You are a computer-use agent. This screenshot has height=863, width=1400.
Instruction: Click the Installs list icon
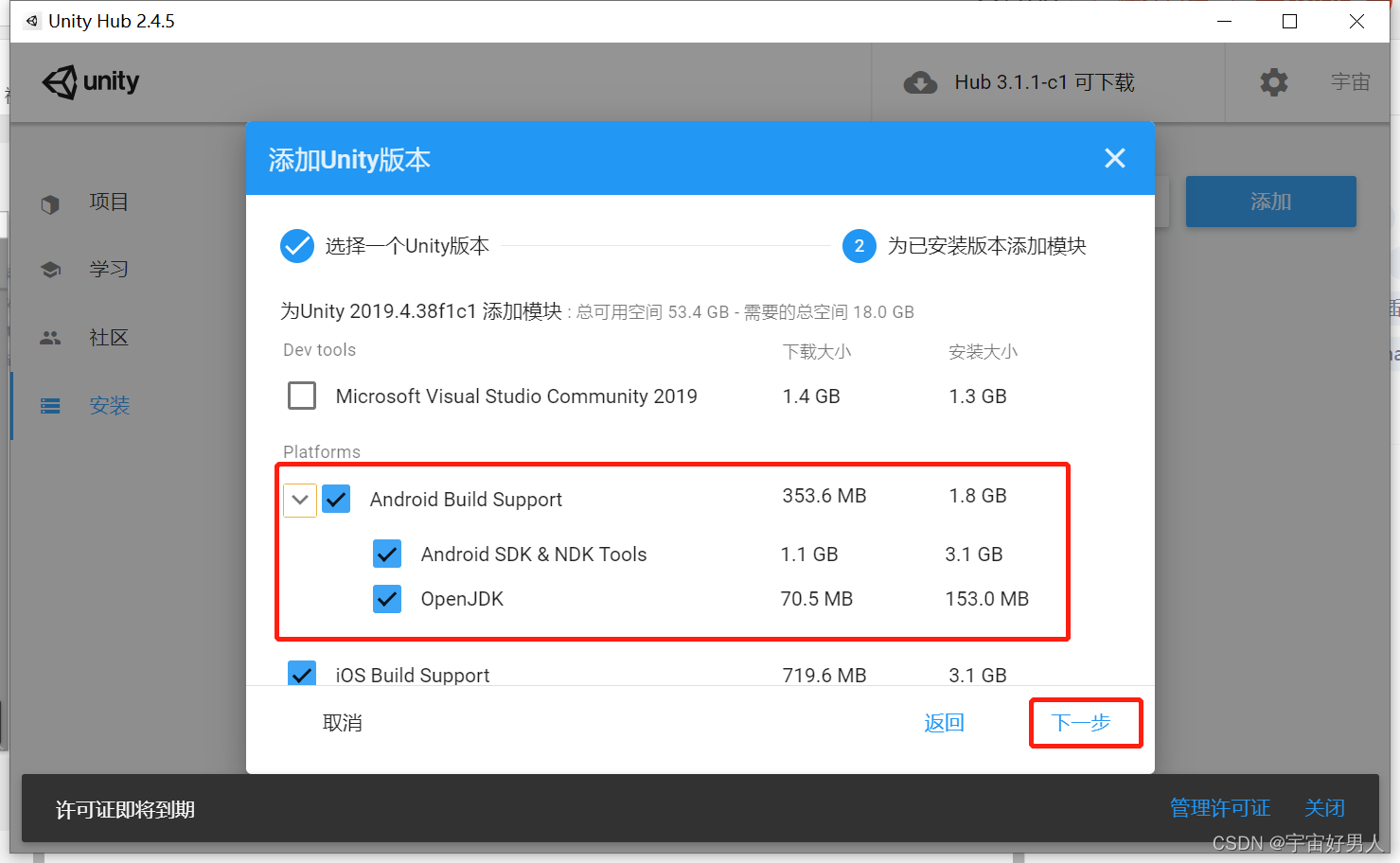coord(50,406)
